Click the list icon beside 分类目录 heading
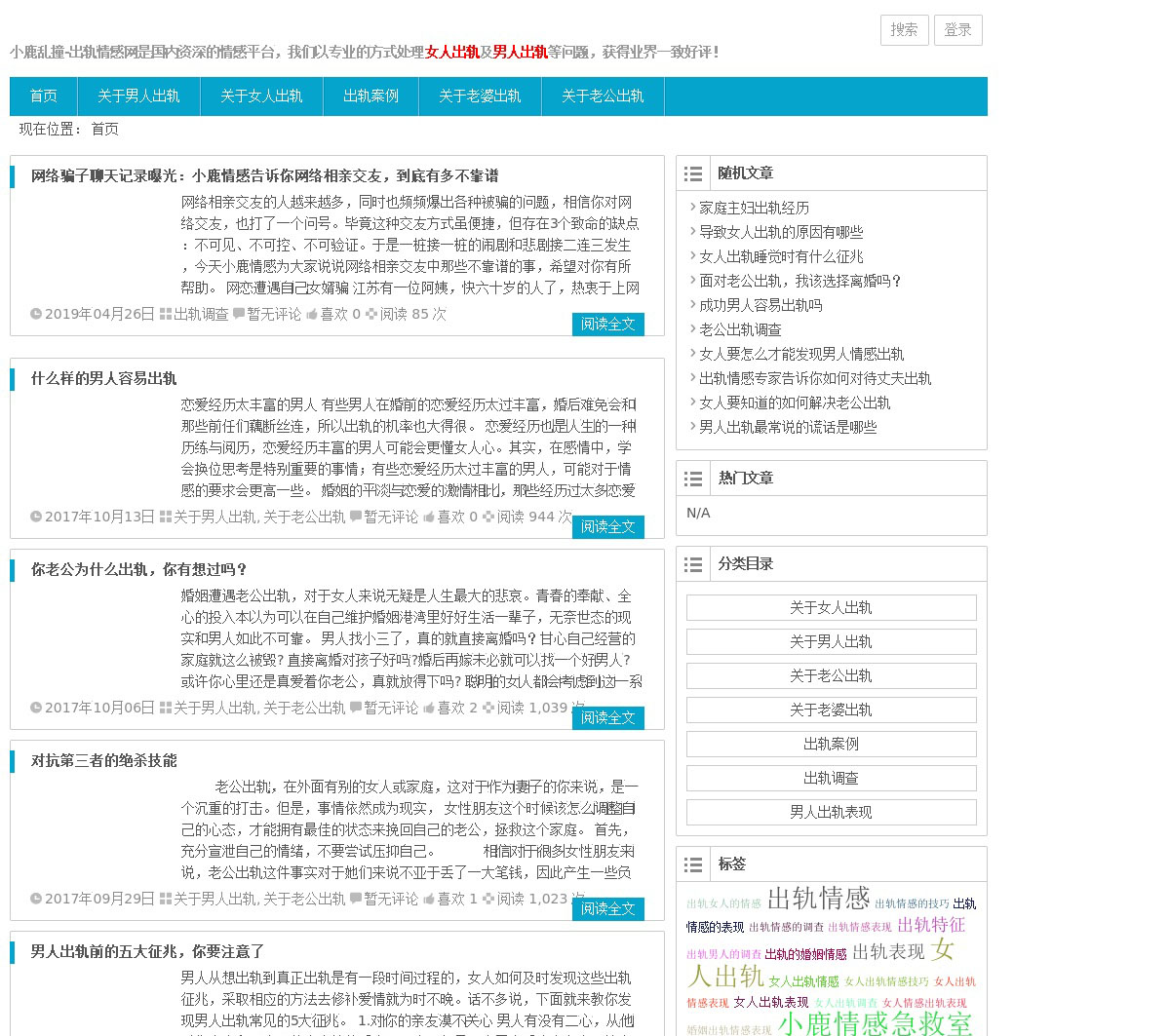Viewport: 1170px width, 1036px height. pyautogui.click(x=693, y=564)
